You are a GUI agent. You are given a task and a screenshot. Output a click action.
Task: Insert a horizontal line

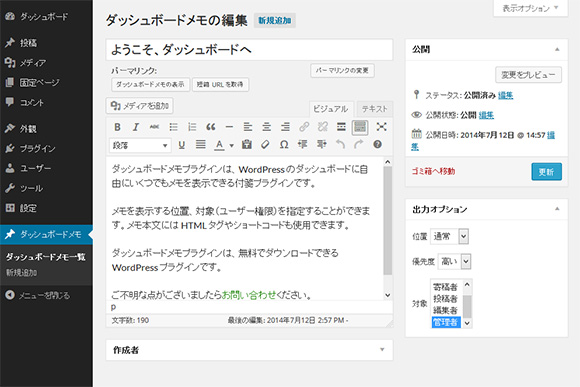pos(229,127)
